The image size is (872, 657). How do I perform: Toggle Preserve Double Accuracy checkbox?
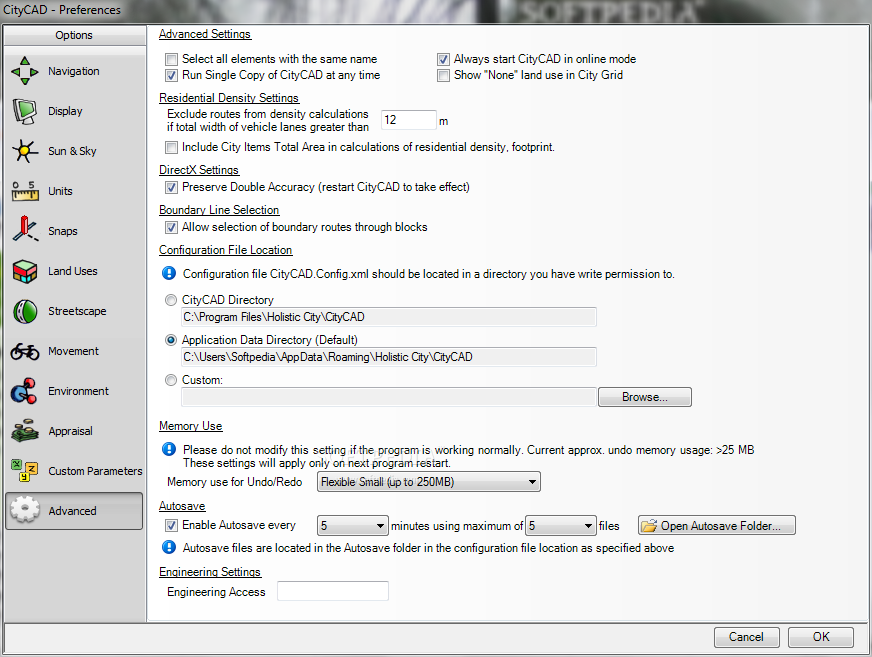coord(171,187)
